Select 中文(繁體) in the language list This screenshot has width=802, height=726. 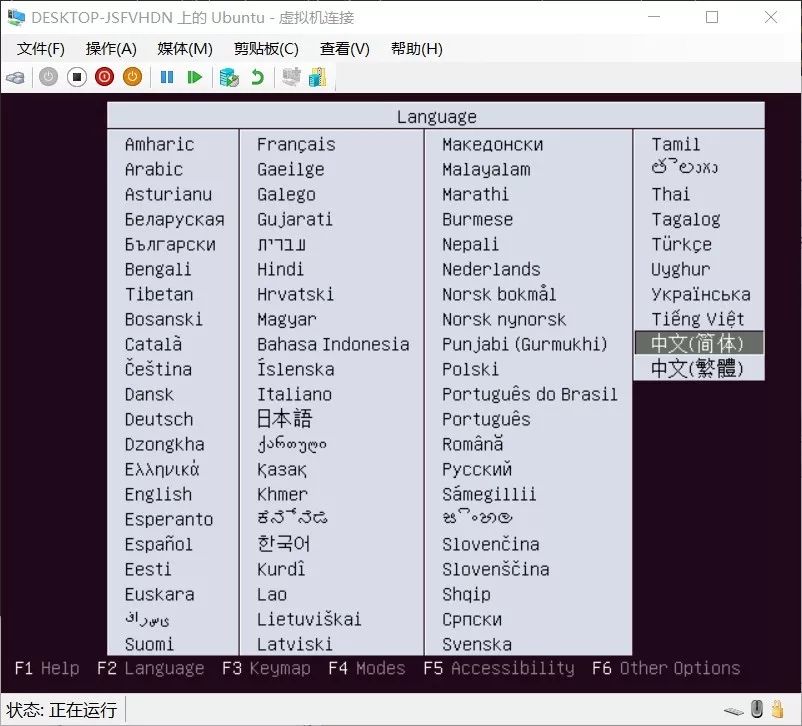[697, 368]
